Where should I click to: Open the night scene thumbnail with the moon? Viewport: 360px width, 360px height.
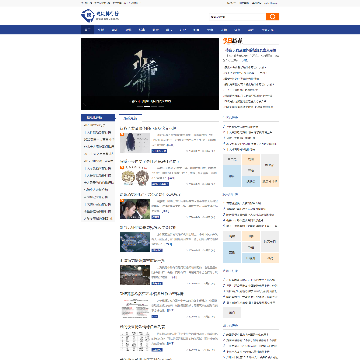tap(135, 275)
